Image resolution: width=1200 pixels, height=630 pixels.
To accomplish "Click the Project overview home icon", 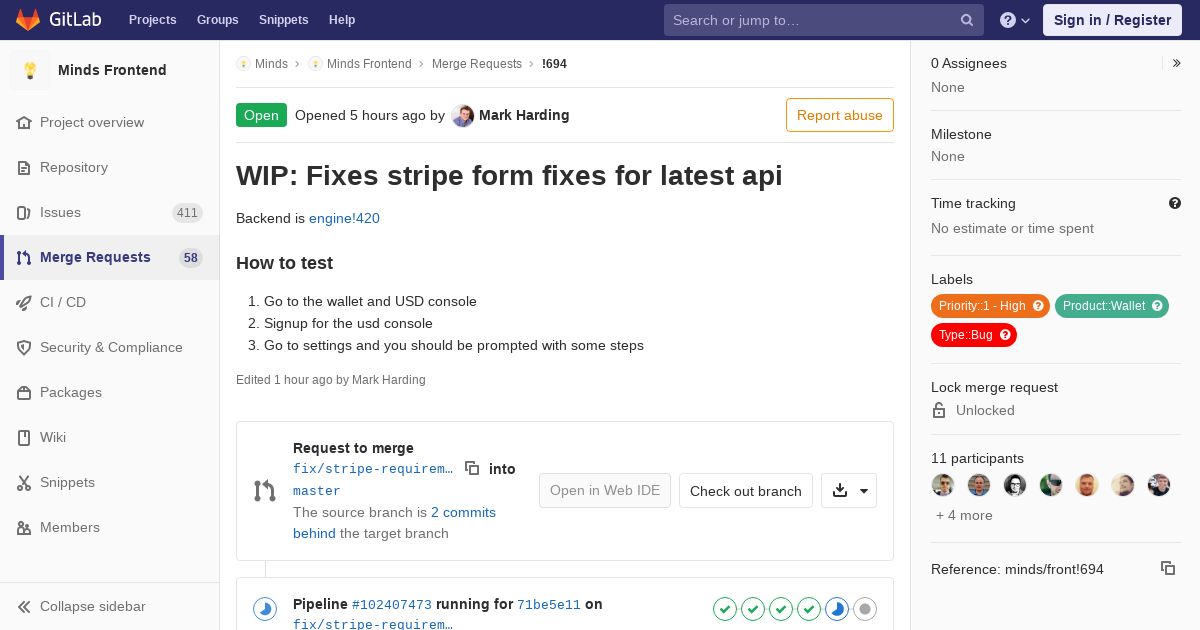I will (x=24, y=122).
